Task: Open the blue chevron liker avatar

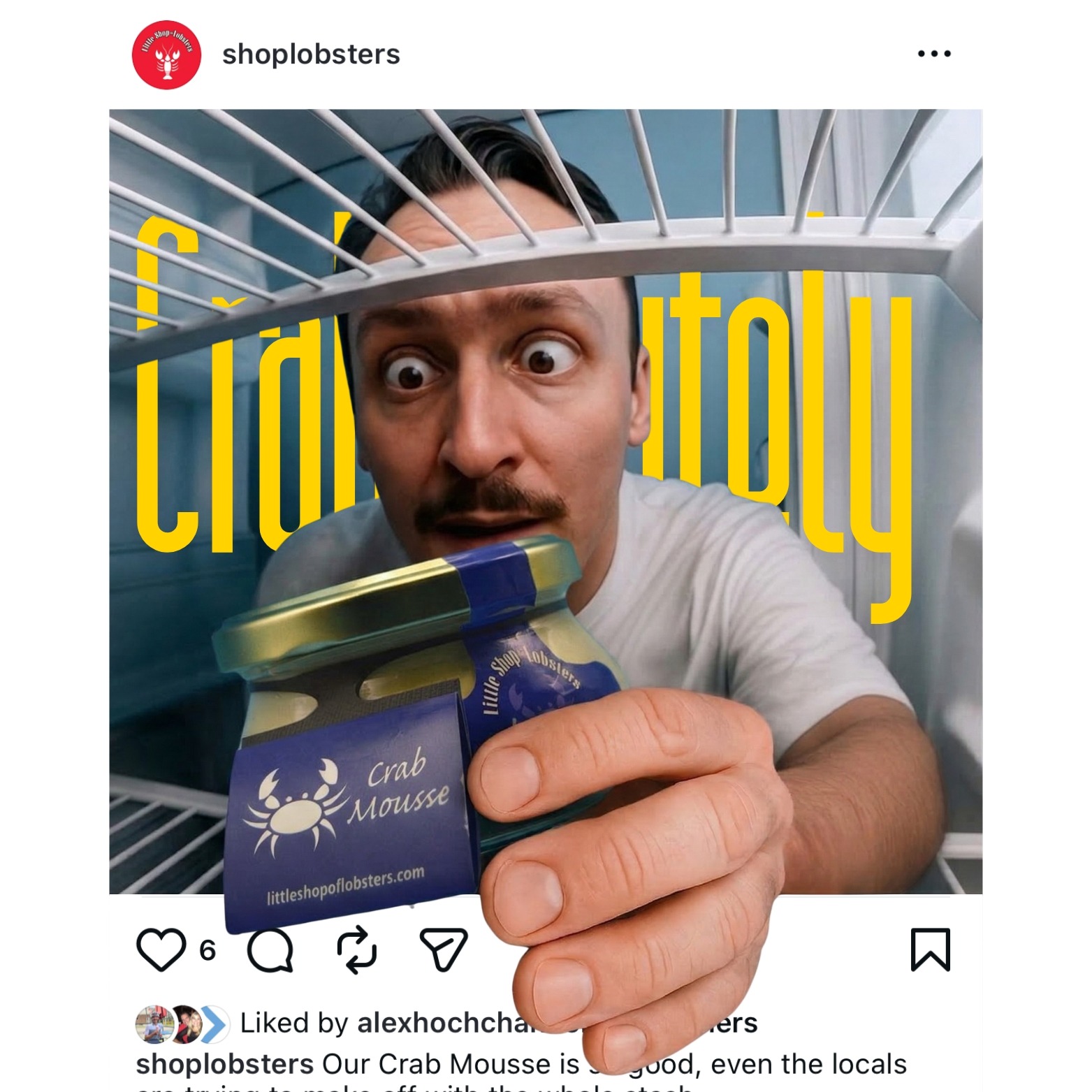Action: tap(215, 1024)
